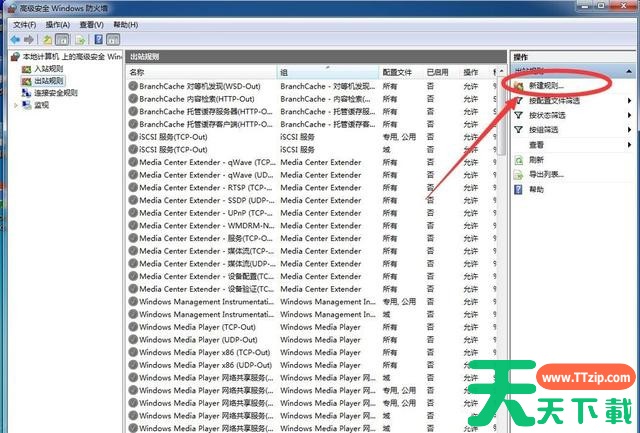The image size is (640, 433).
Task: Click the blue help icon in actions pane
Action: coord(518,189)
